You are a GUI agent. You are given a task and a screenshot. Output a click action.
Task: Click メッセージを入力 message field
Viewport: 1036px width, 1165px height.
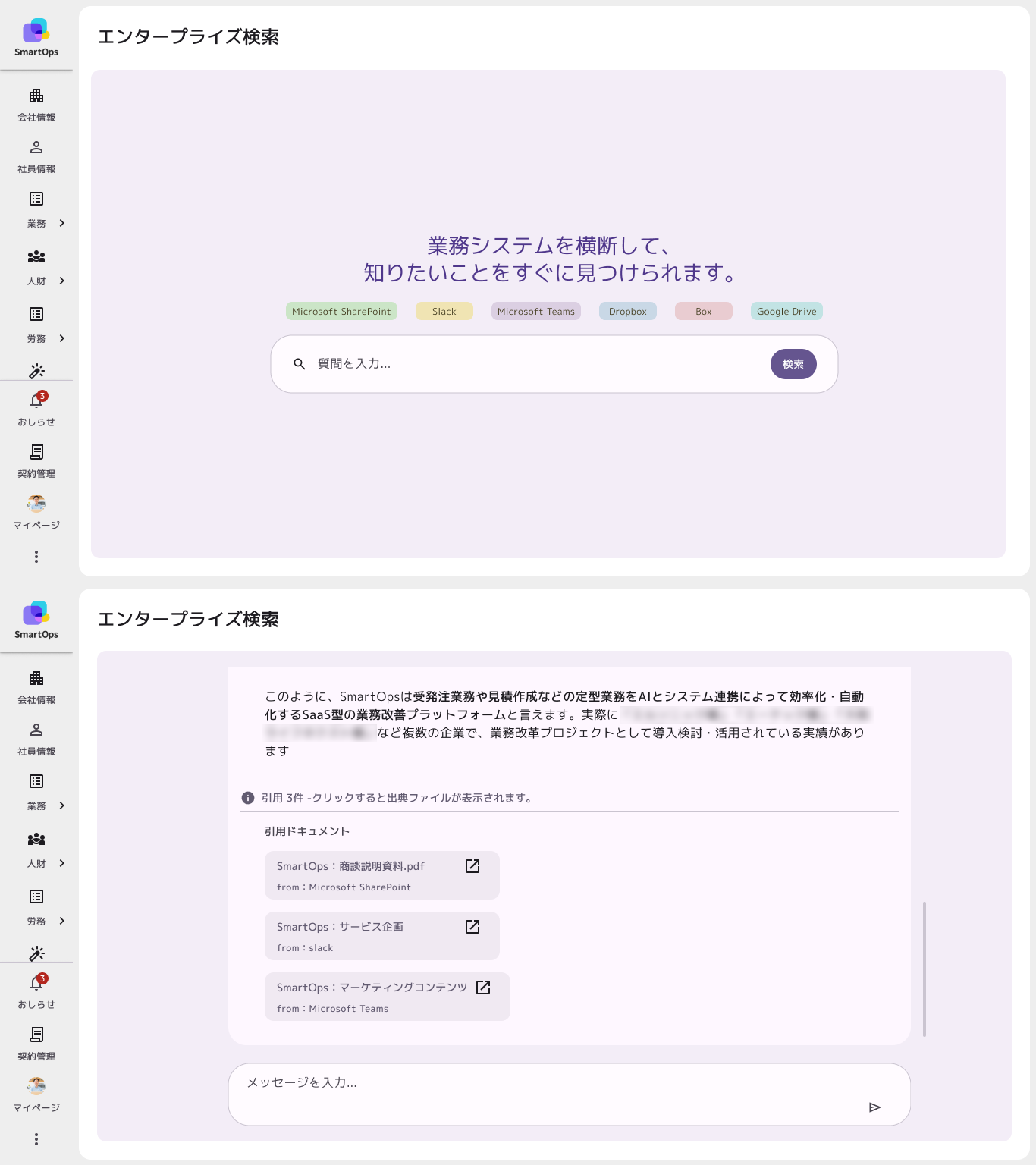point(569,1094)
